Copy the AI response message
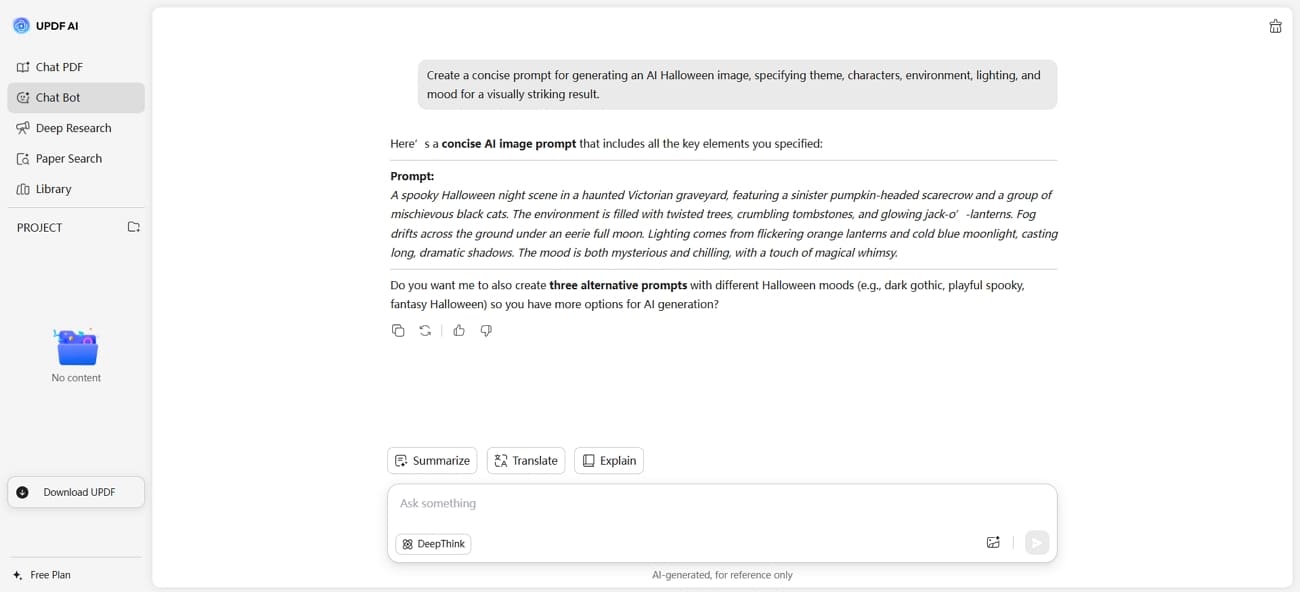 (x=398, y=330)
